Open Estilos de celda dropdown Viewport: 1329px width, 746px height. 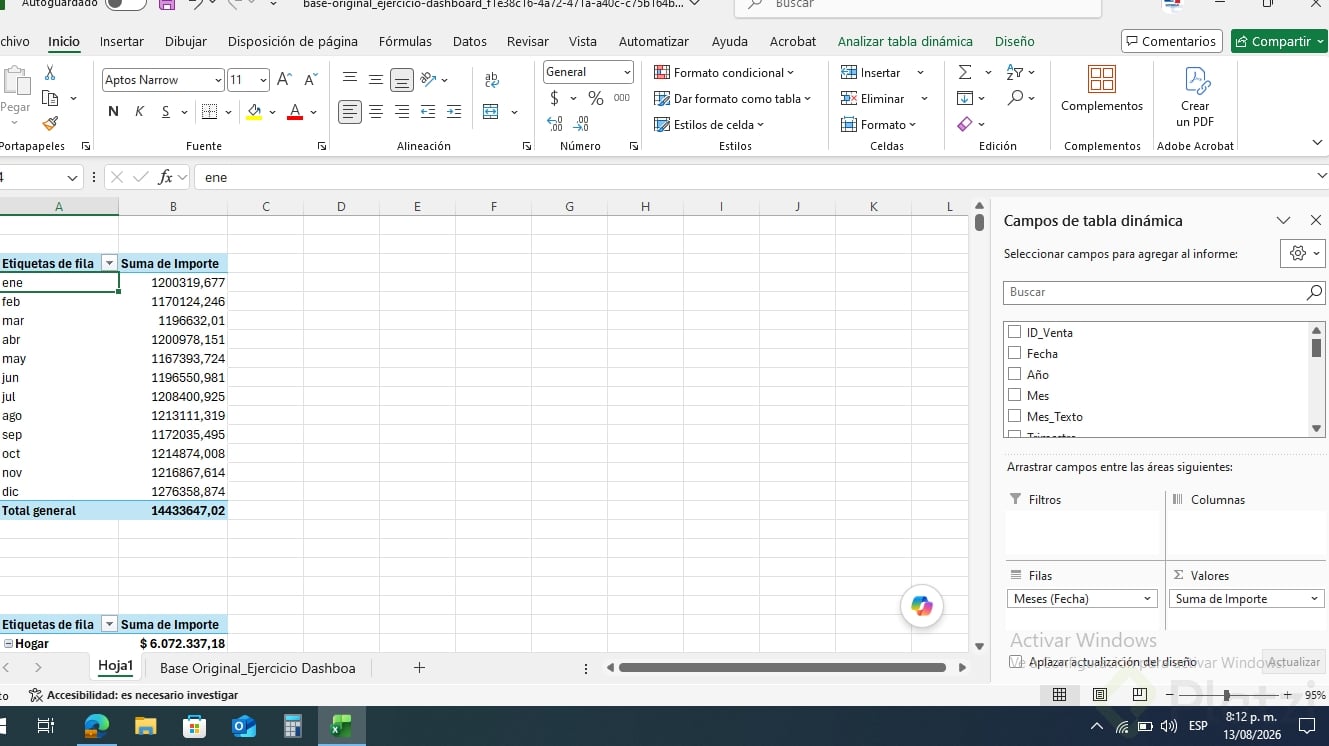(x=709, y=124)
